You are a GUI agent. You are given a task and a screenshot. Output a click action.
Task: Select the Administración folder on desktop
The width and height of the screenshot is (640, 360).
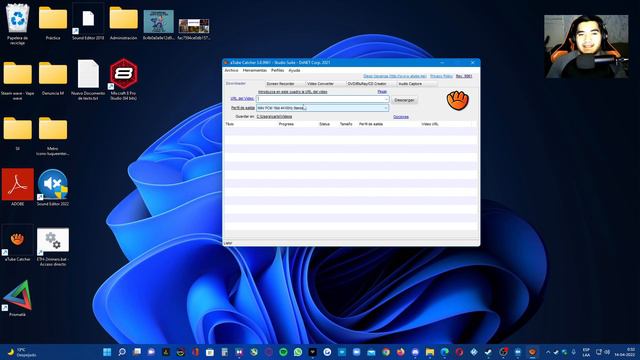pos(123,22)
